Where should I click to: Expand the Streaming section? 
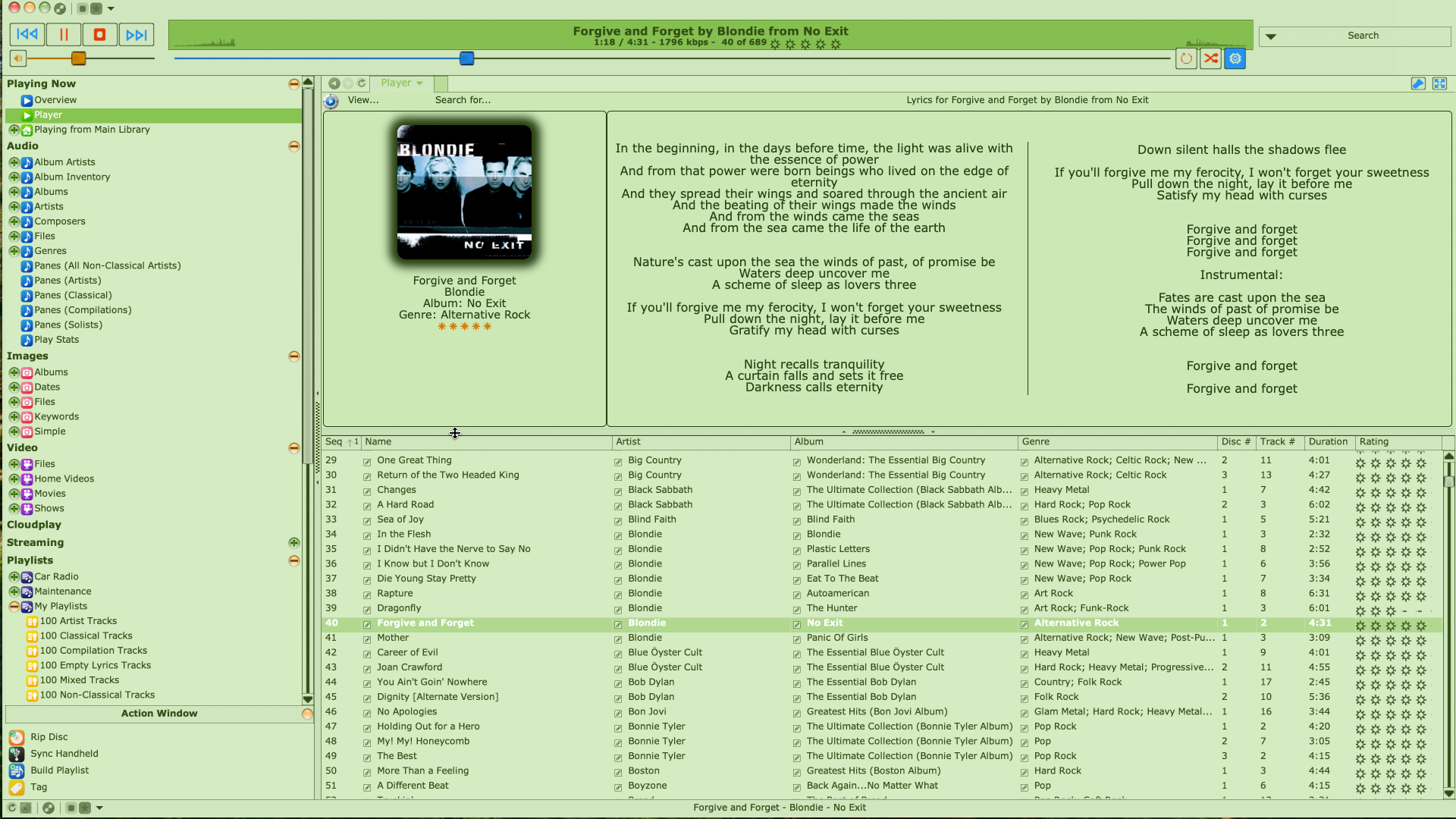coord(293,543)
